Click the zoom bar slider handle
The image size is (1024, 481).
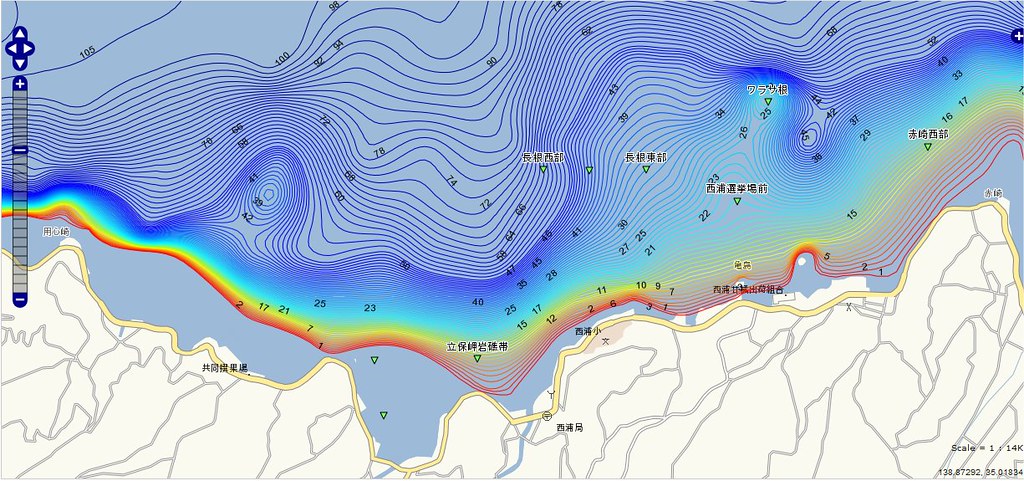[20, 149]
